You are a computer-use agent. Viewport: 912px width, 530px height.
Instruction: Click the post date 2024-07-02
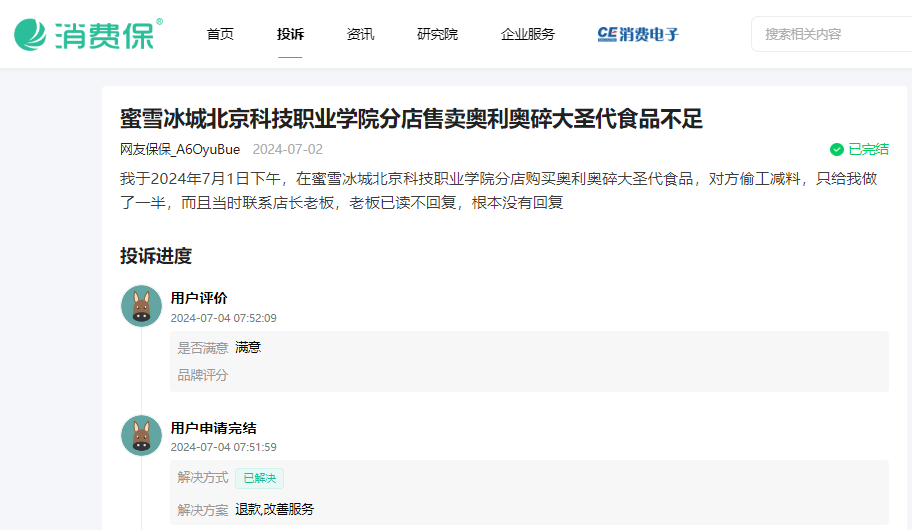point(287,150)
